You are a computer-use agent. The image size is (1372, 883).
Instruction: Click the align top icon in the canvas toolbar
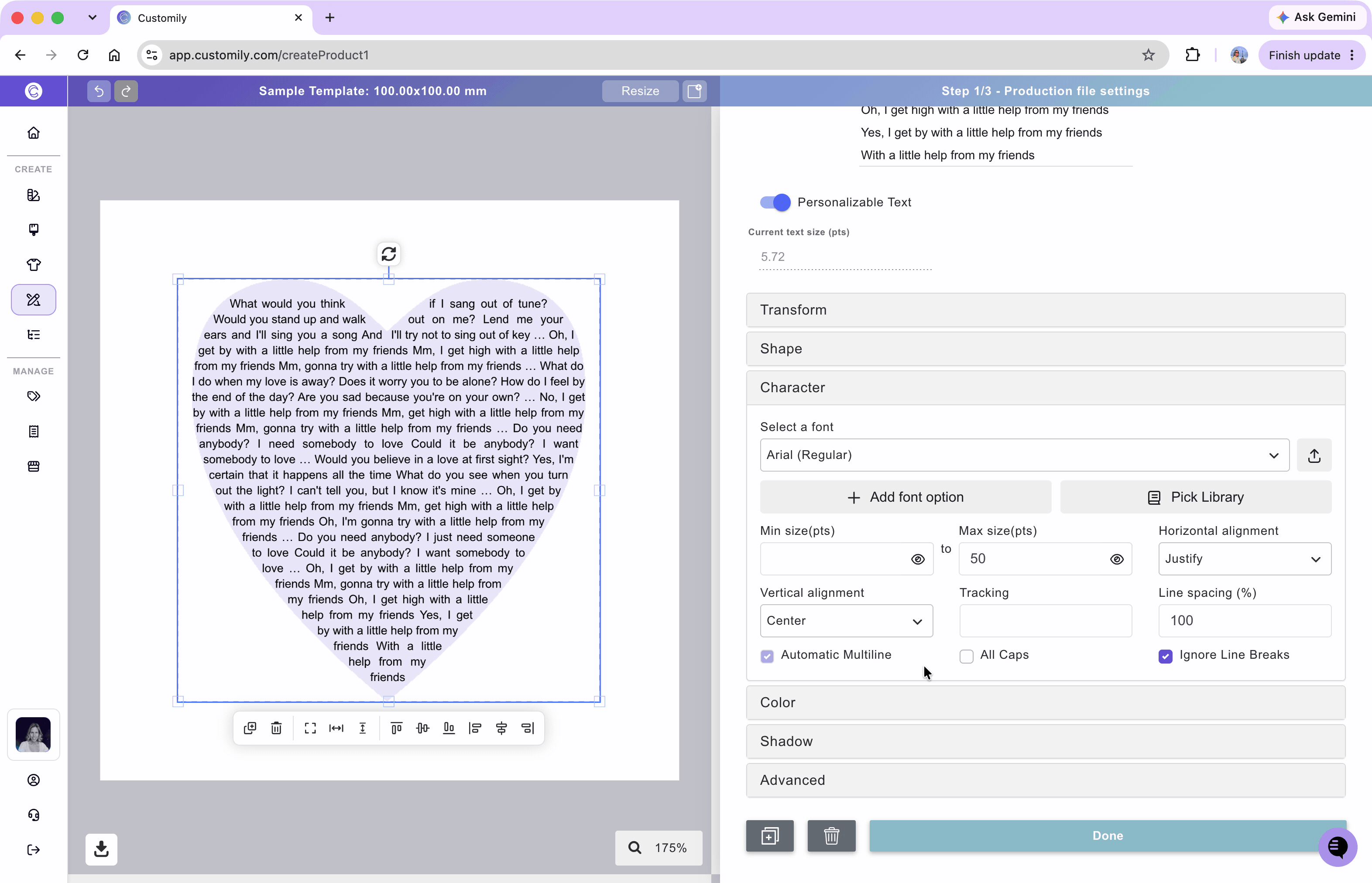click(x=396, y=728)
